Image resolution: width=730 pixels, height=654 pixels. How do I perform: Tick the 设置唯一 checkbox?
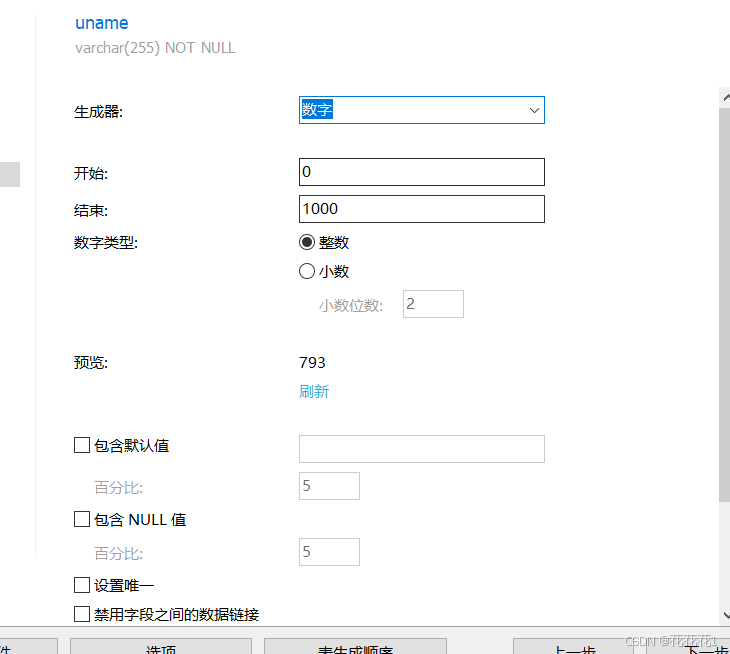pos(82,585)
